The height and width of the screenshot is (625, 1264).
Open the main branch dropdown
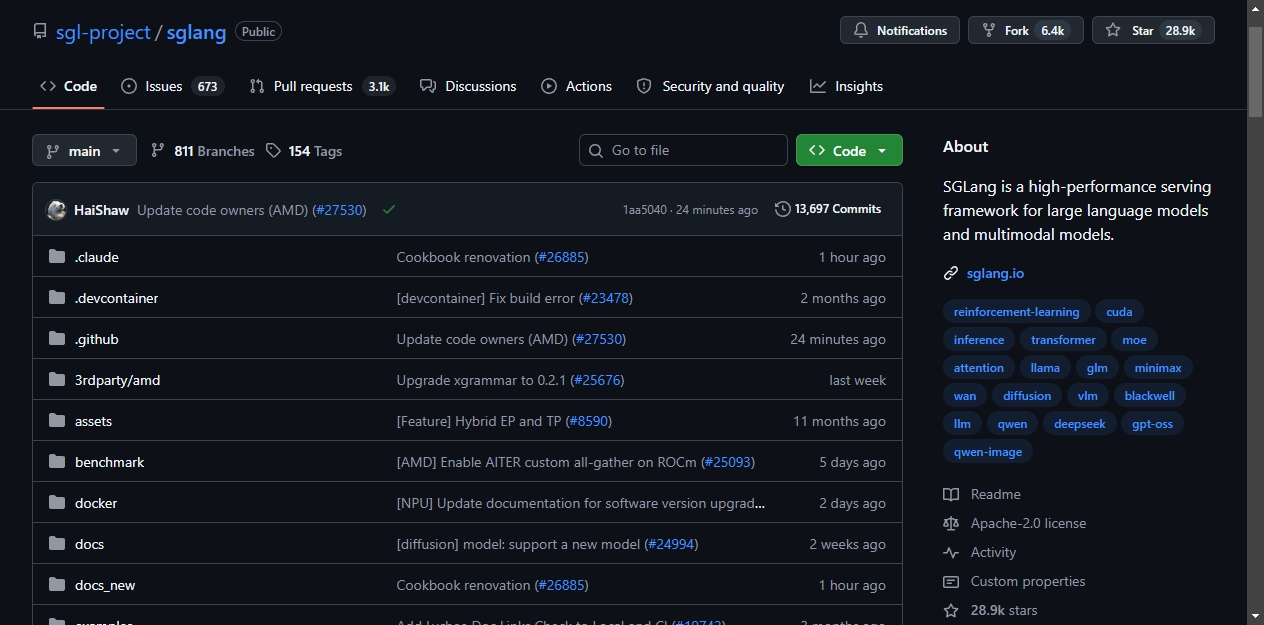(84, 150)
